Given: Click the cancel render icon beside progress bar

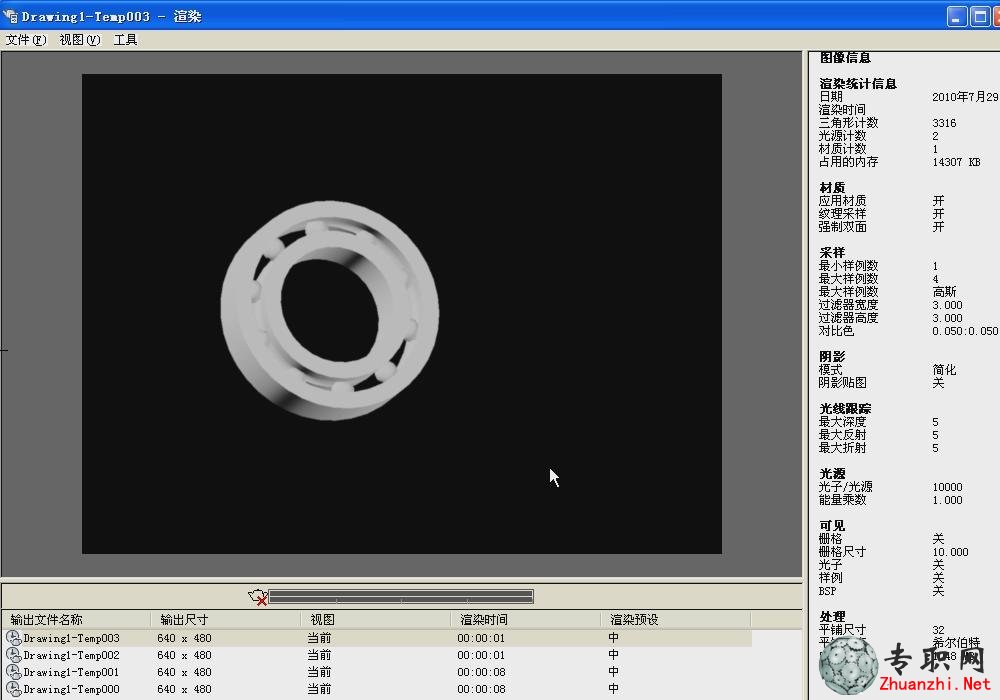Looking at the screenshot, I should (258, 597).
